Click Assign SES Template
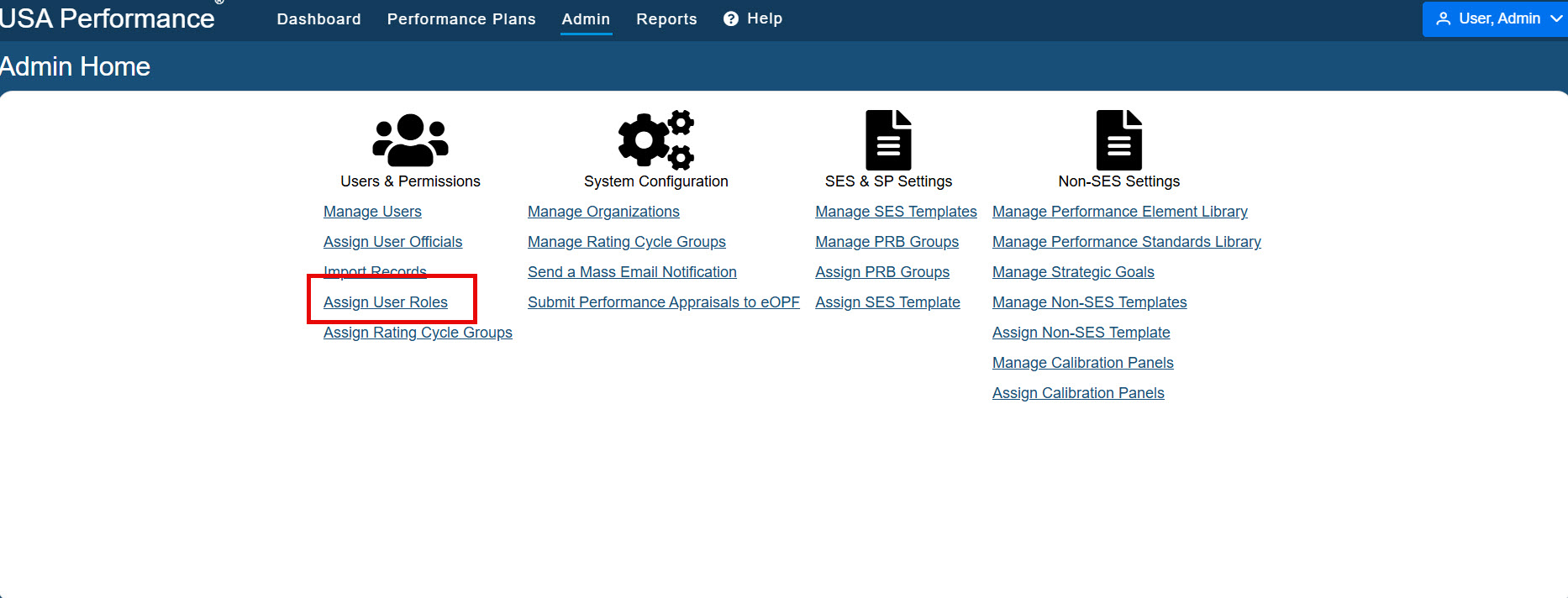Image resolution: width=1568 pixels, height=598 pixels. (x=887, y=302)
